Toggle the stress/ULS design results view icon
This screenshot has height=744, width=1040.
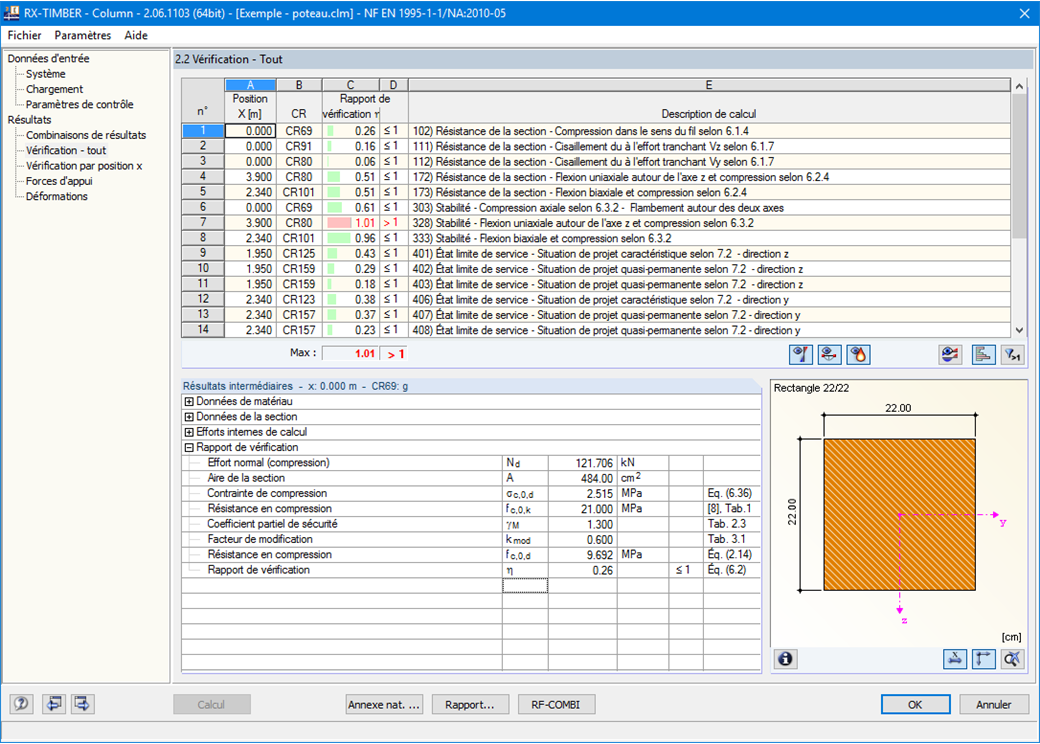(x=801, y=355)
